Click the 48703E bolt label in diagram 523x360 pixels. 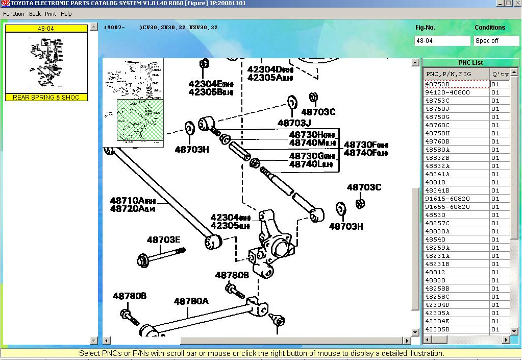(163, 240)
